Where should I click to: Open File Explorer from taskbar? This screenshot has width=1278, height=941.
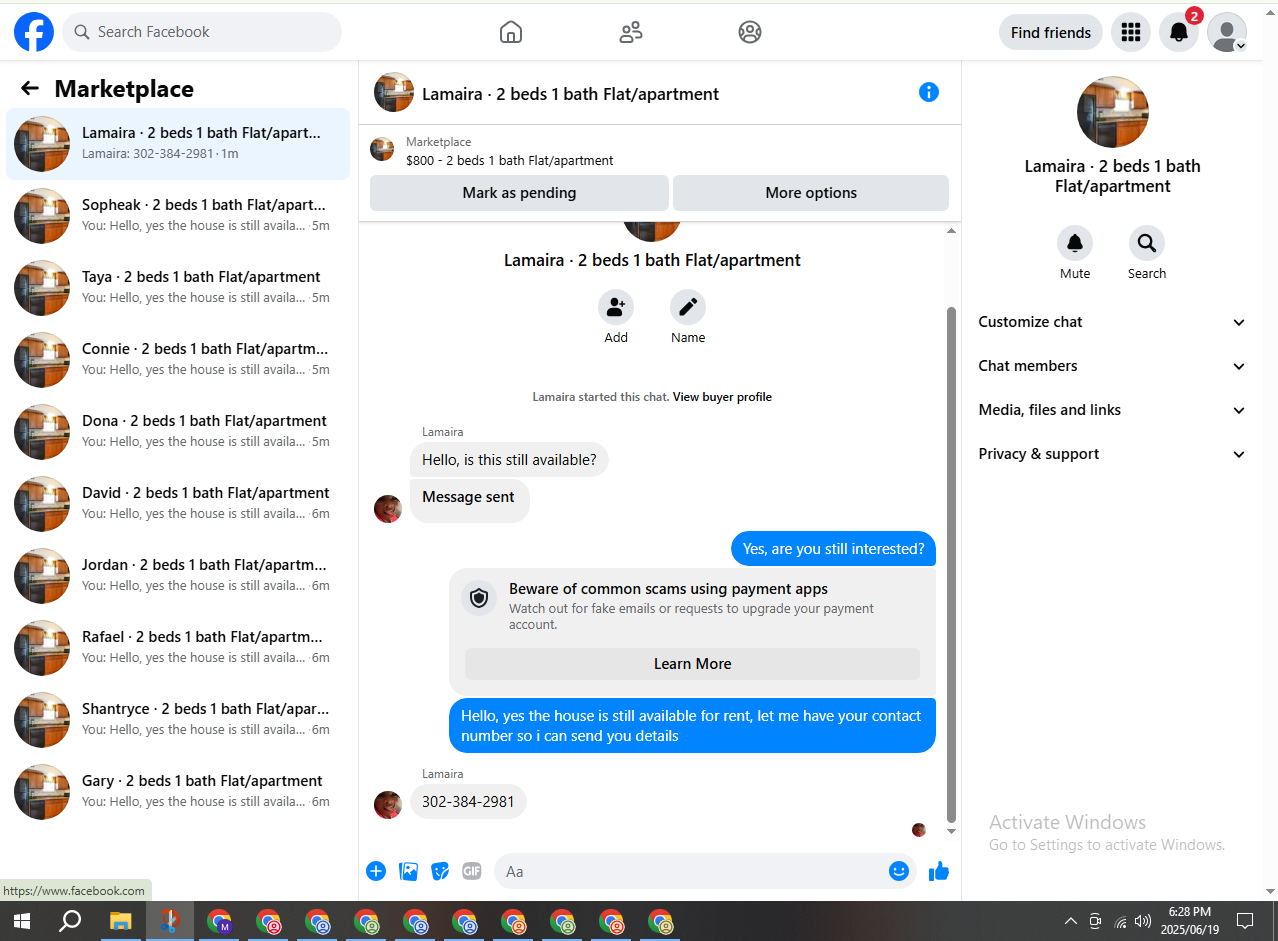(120, 921)
